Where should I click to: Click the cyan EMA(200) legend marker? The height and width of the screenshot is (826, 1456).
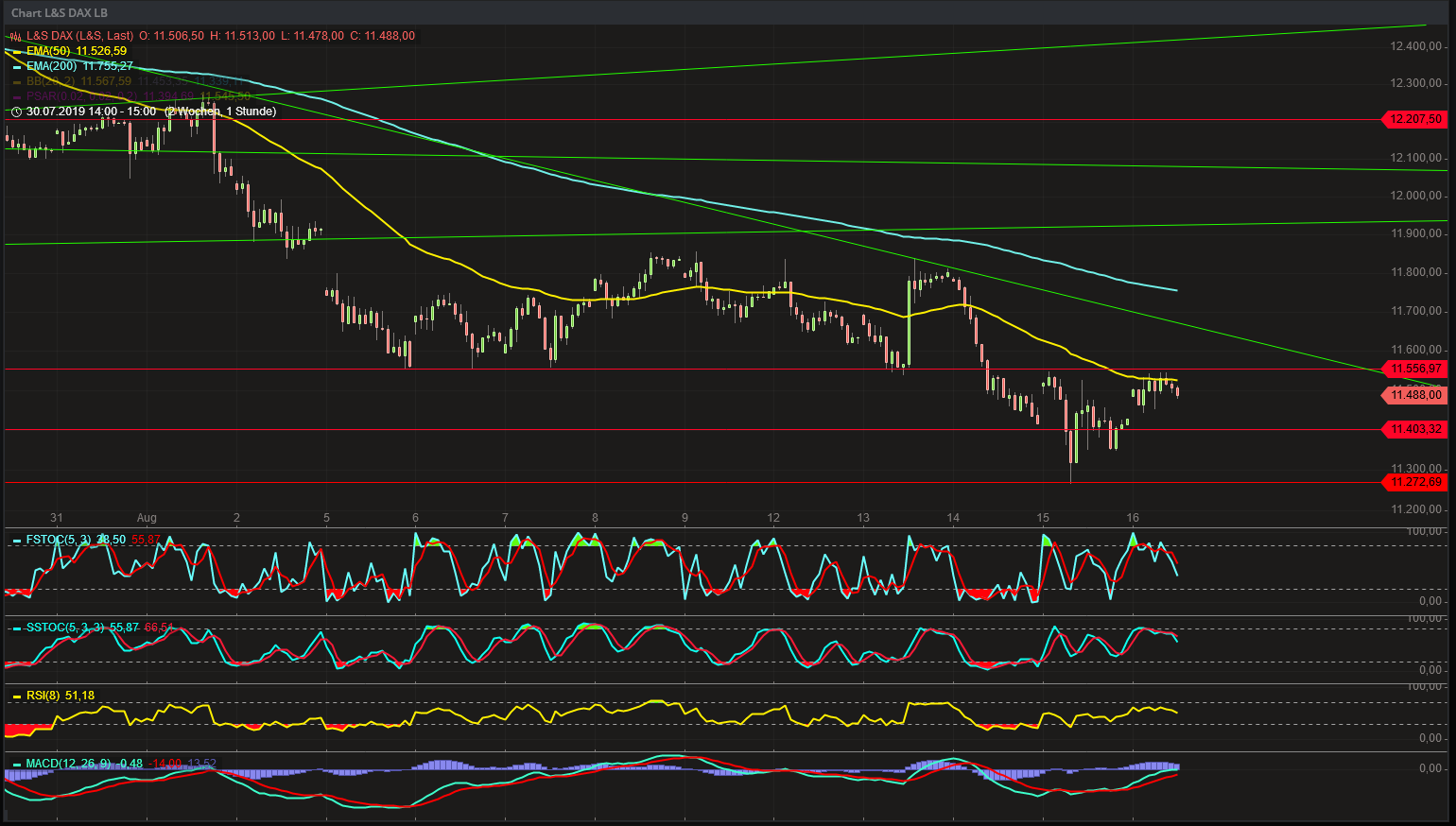[x=17, y=66]
